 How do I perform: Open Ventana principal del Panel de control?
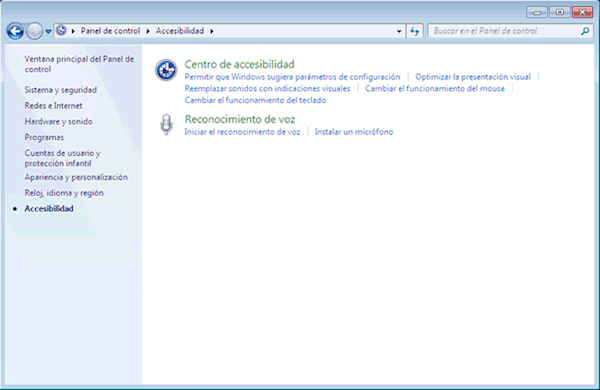(79, 64)
